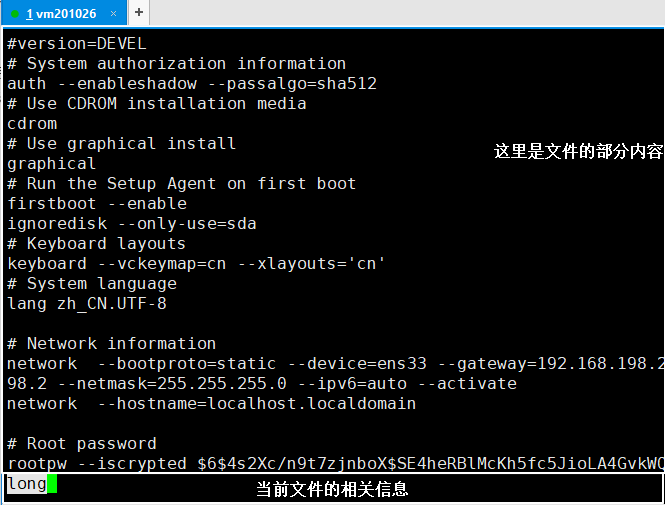Select the firstboot --enable line

(97, 204)
